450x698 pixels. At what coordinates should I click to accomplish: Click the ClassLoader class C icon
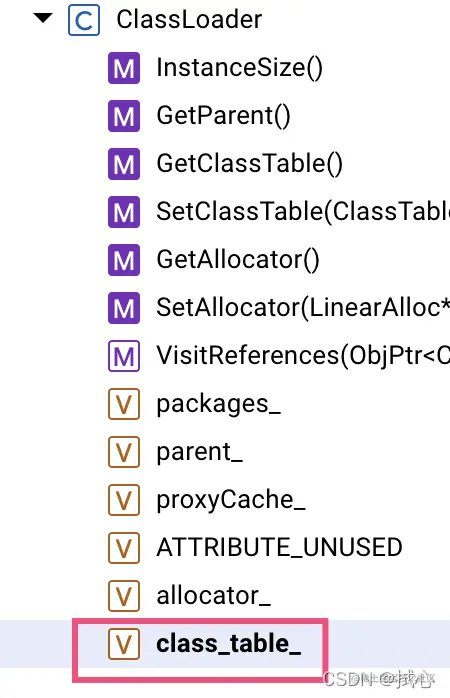tap(84, 20)
